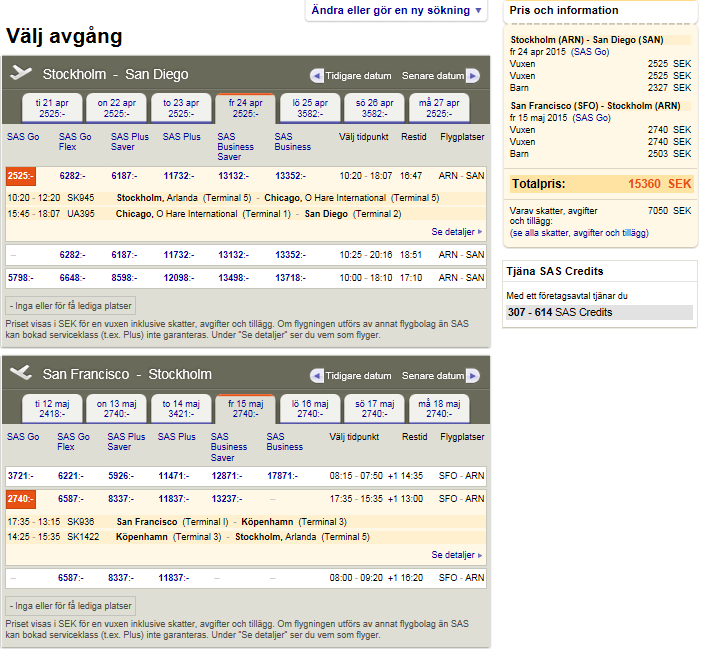Click 'Tidigare datum' for return flights

pyautogui.click(x=358, y=376)
